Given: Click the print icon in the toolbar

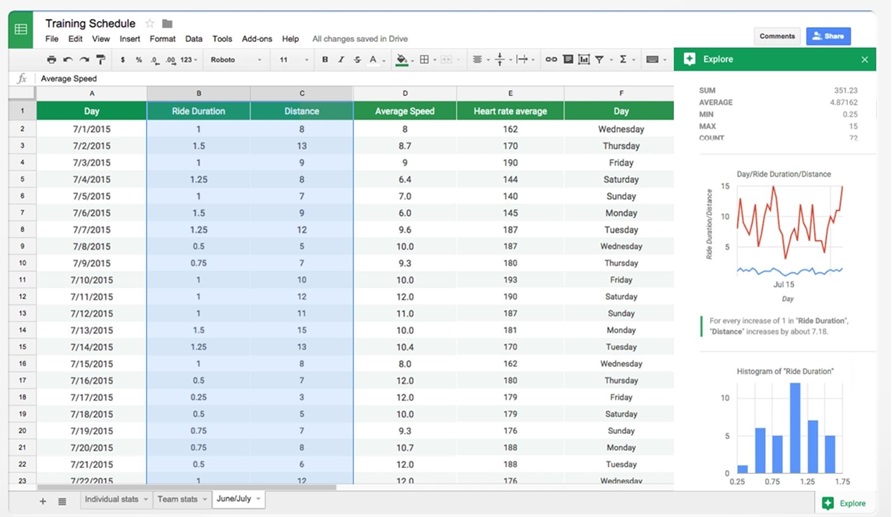Looking at the screenshot, I should pyautogui.click(x=52, y=60).
